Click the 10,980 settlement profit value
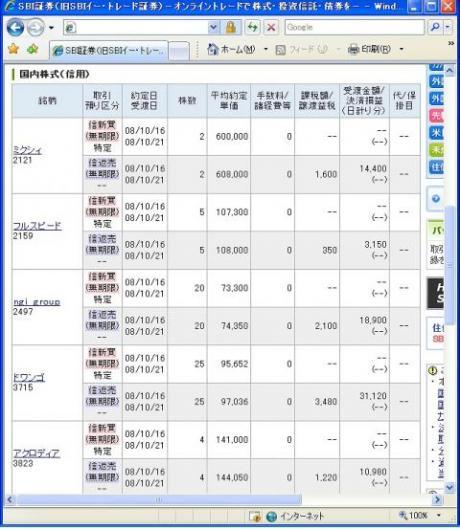The height and width of the screenshot is (530, 460). point(373,472)
